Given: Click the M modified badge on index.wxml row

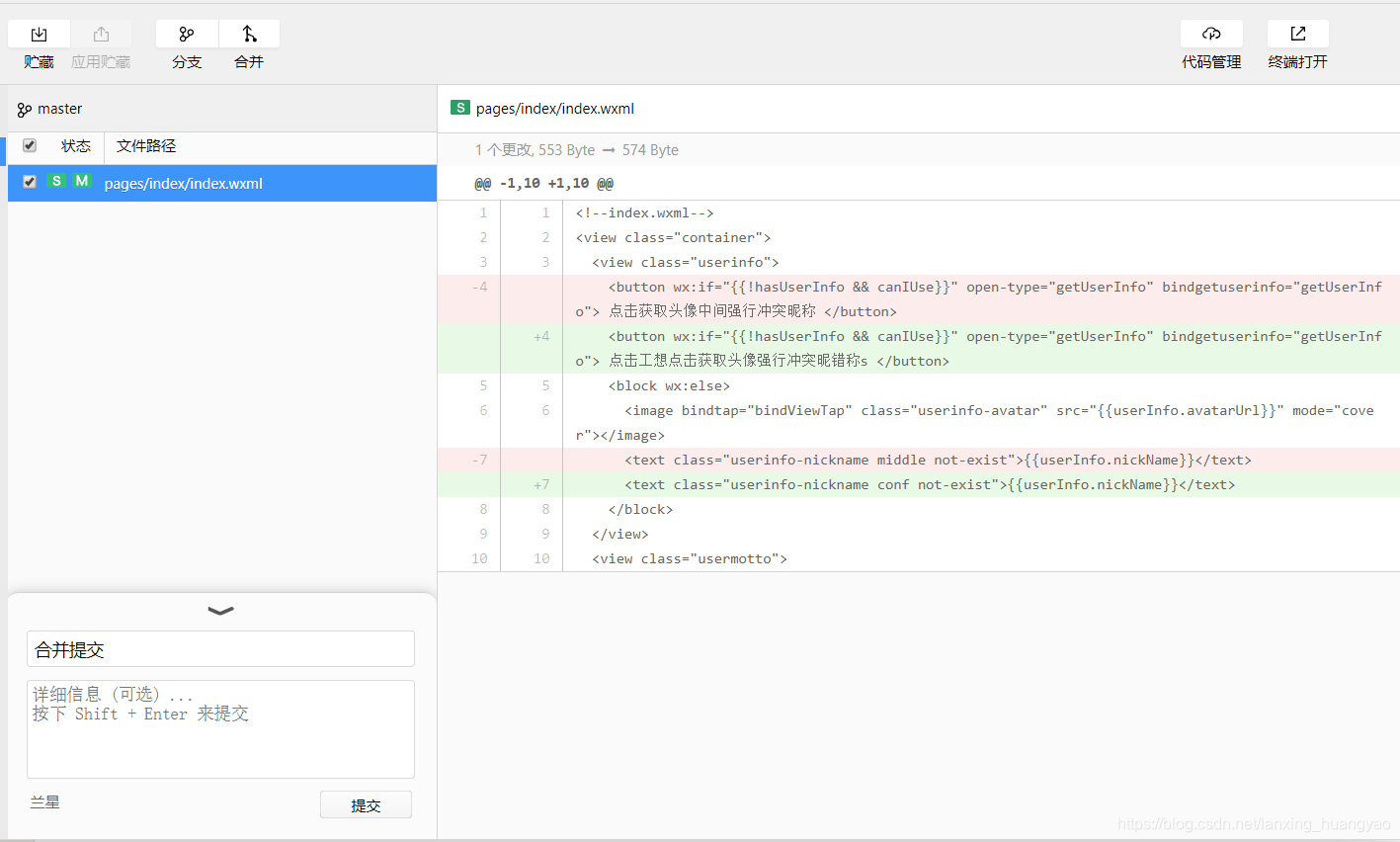Looking at the screenshot, I should pyautogui.click(x=82, y=181).
